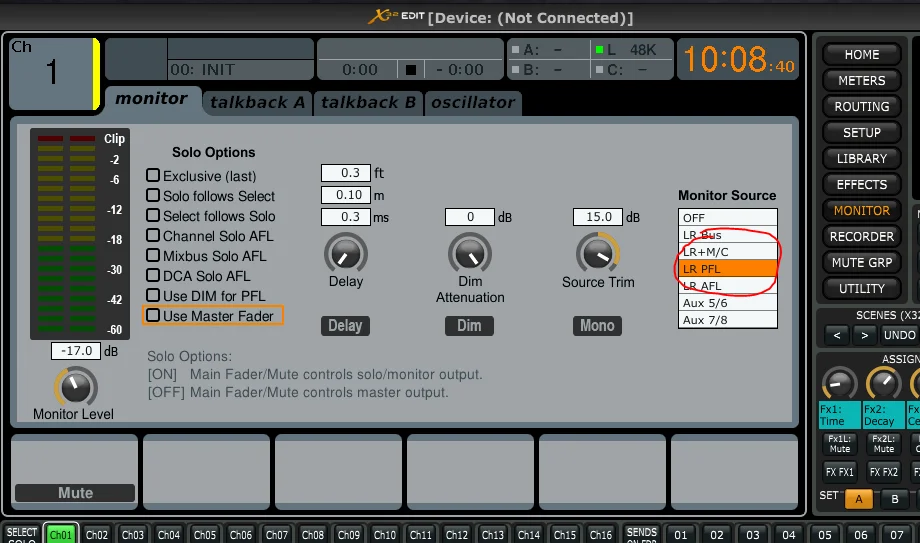
Task: Open the talkback B tab
Action: (x=368, y=103)
